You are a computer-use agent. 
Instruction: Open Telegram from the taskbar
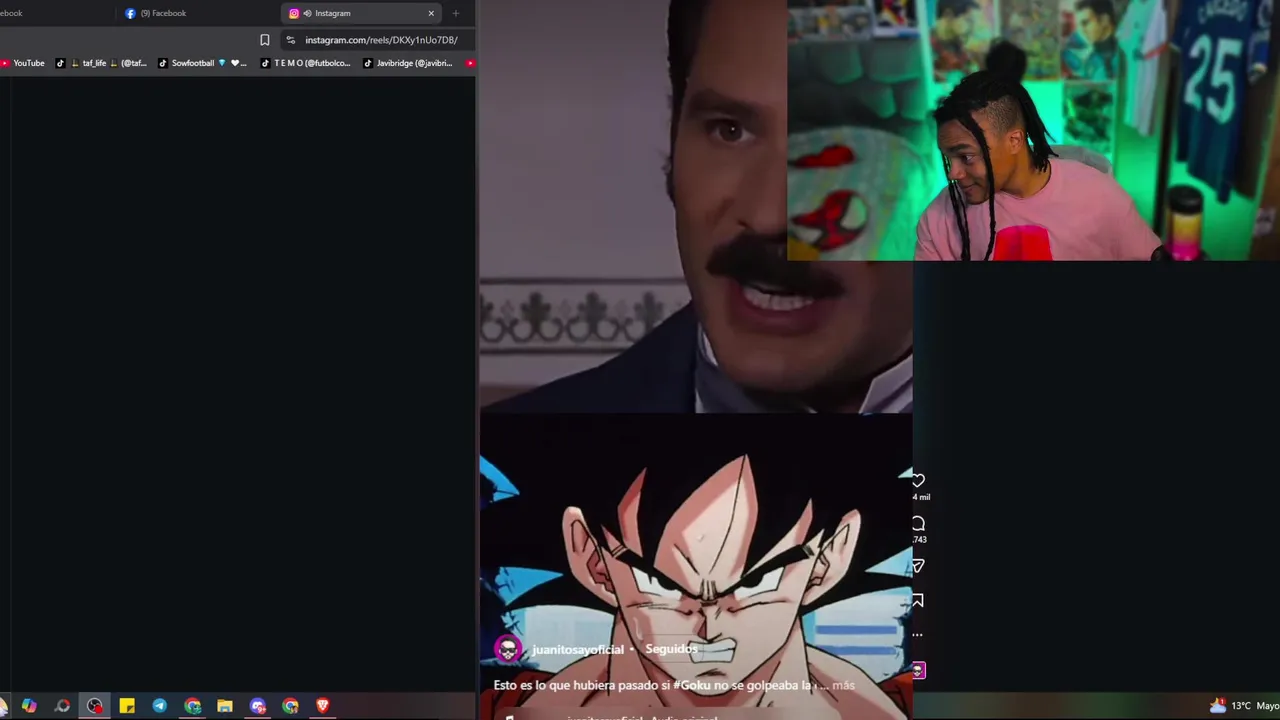[159, 706]
